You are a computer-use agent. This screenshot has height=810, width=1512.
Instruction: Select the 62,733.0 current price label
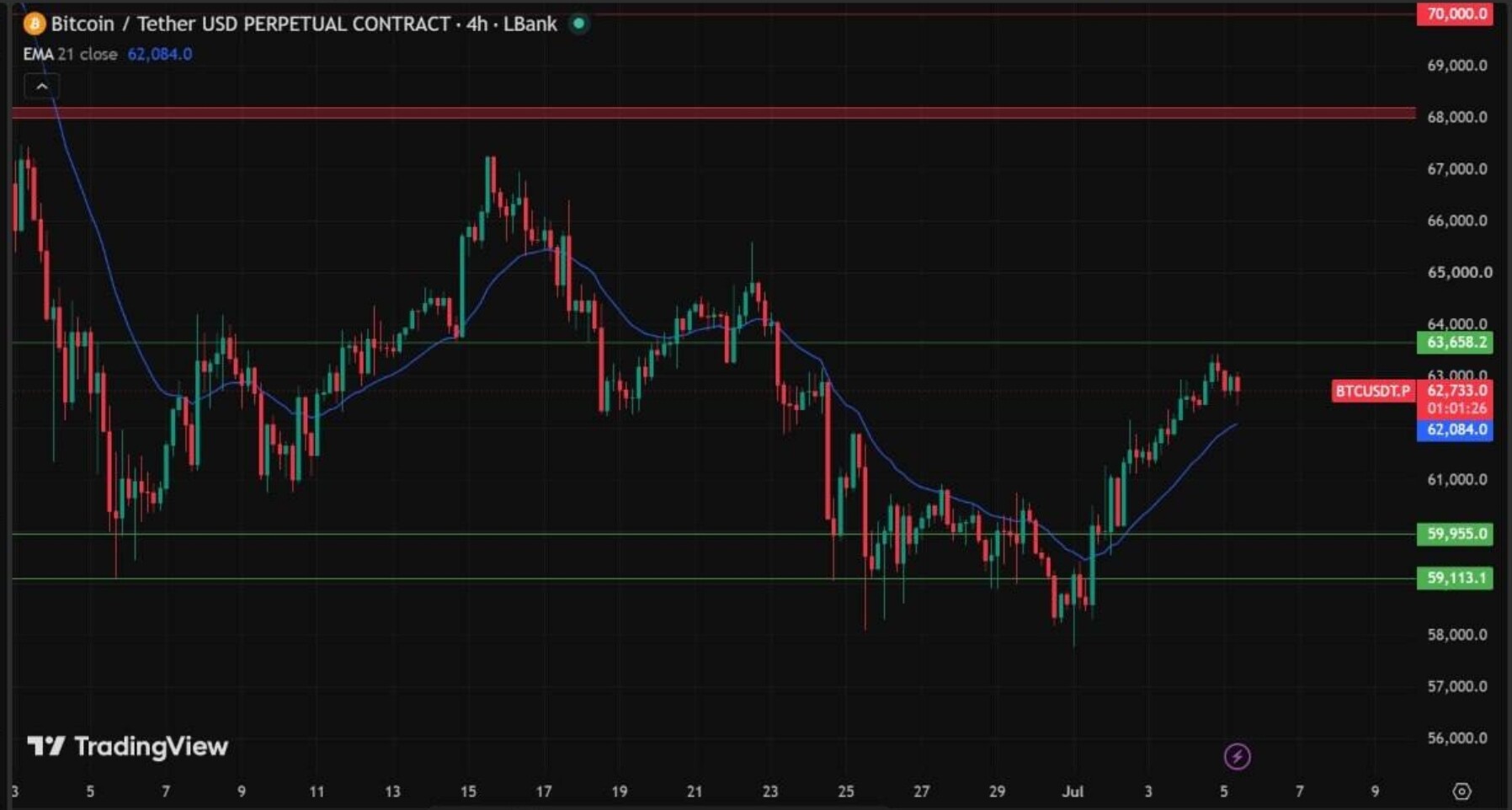pos(1456,391)
